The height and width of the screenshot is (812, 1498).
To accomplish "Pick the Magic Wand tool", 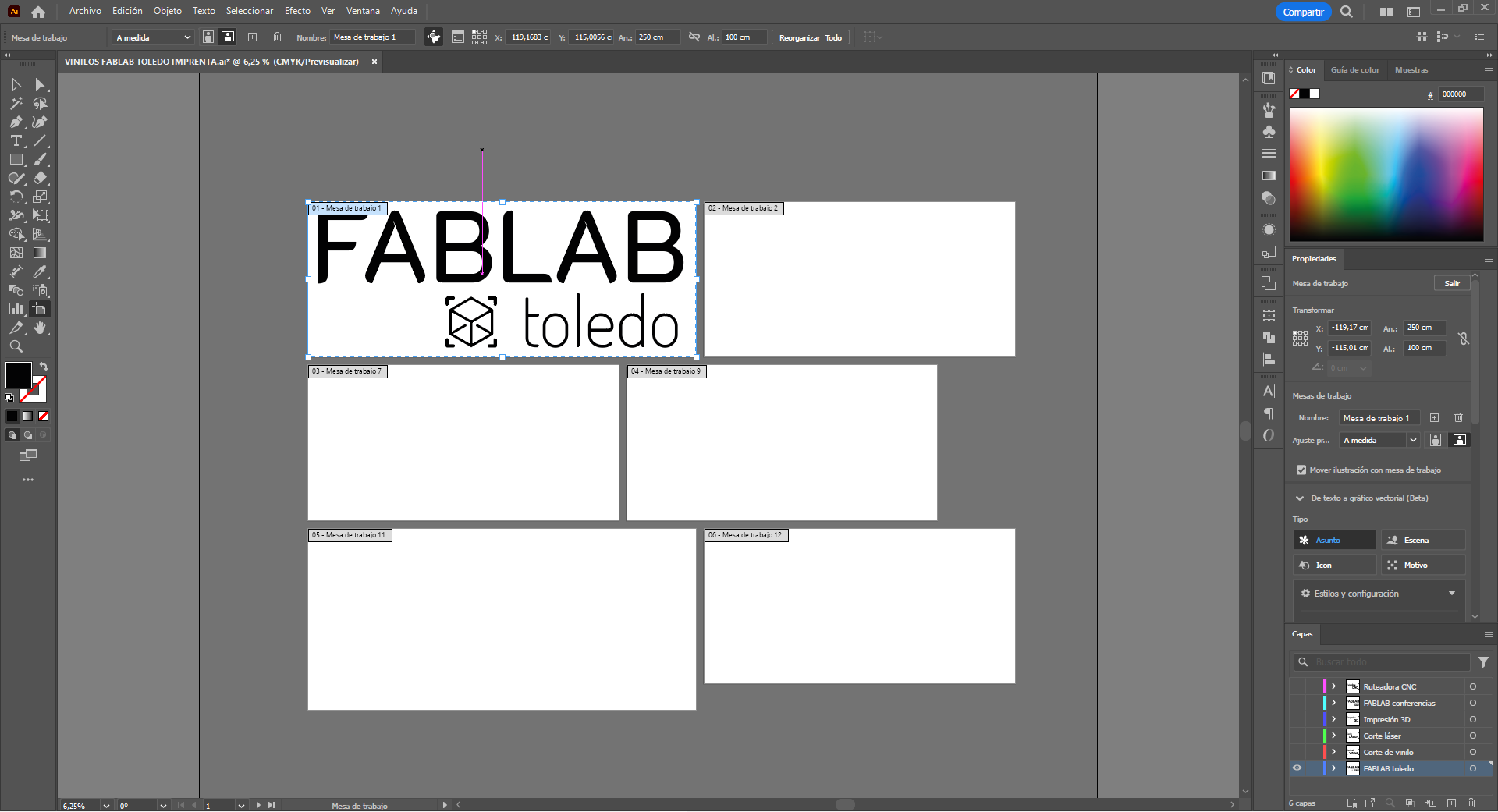I will coord(16,103).
